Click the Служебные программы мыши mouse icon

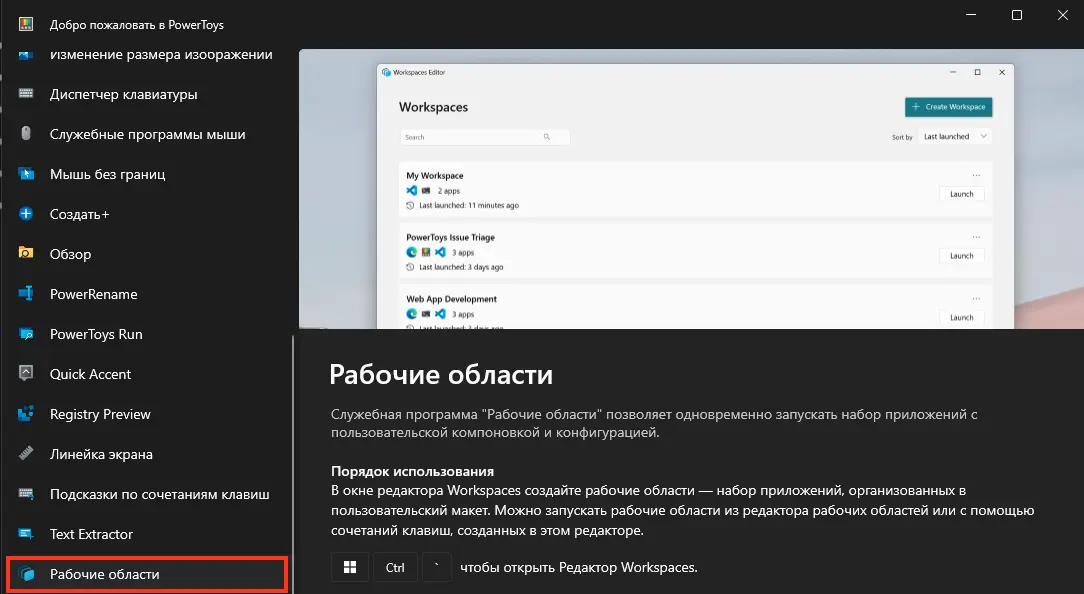(x=26, y=133)
